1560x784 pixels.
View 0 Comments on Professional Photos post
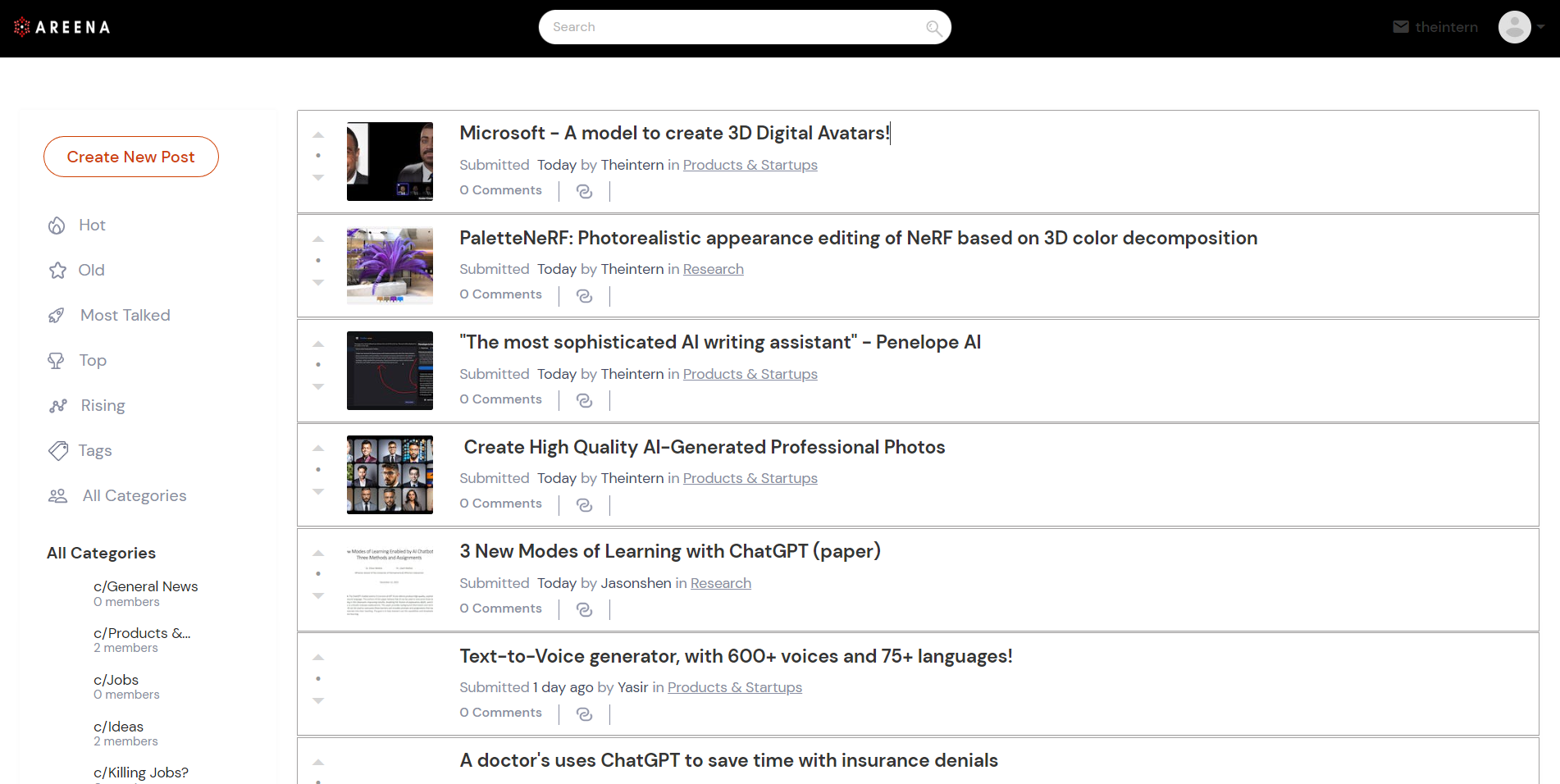500,504
